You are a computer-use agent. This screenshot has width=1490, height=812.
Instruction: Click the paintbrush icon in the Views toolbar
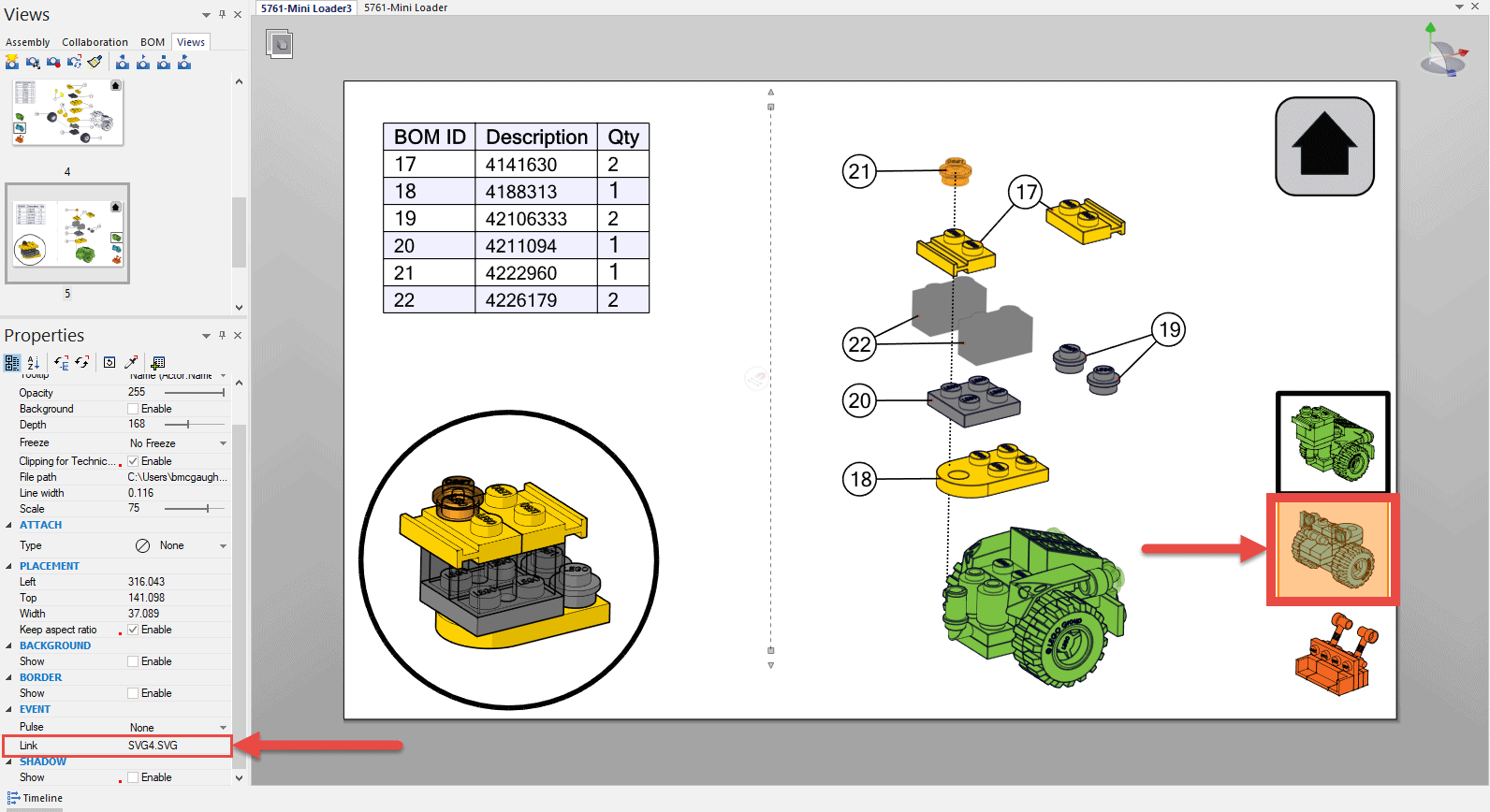[95, 62]
